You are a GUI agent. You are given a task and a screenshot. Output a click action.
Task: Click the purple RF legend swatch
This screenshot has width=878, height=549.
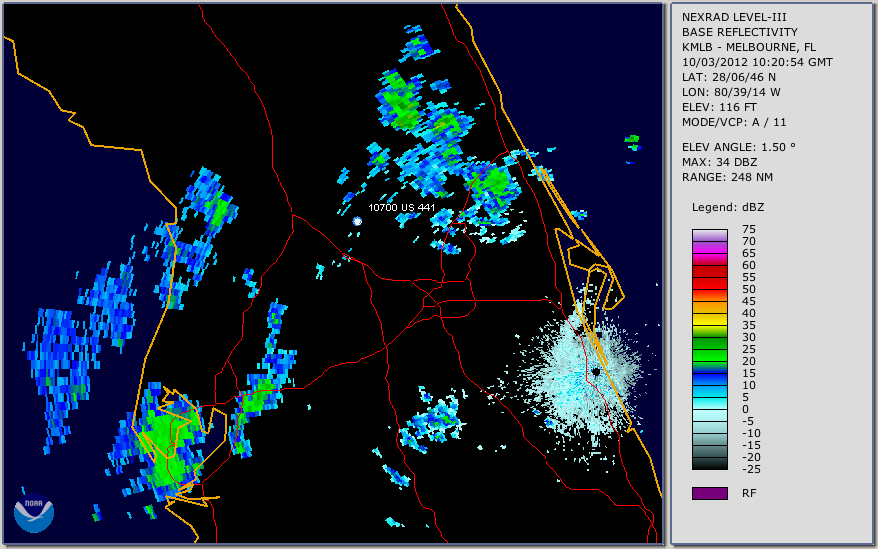coord(709,493)
